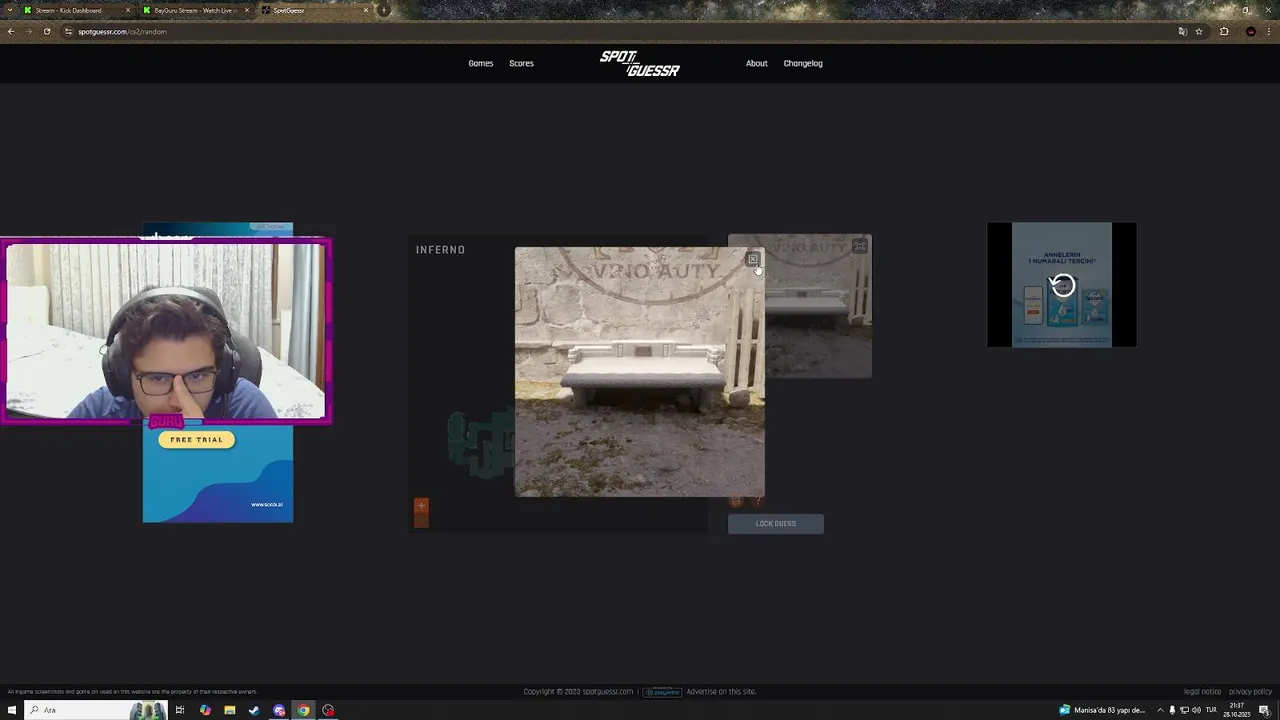This screenshot has width=1280, height=720.
Task: Open the browser extensions menu
Action: [x=1224, y=31]
